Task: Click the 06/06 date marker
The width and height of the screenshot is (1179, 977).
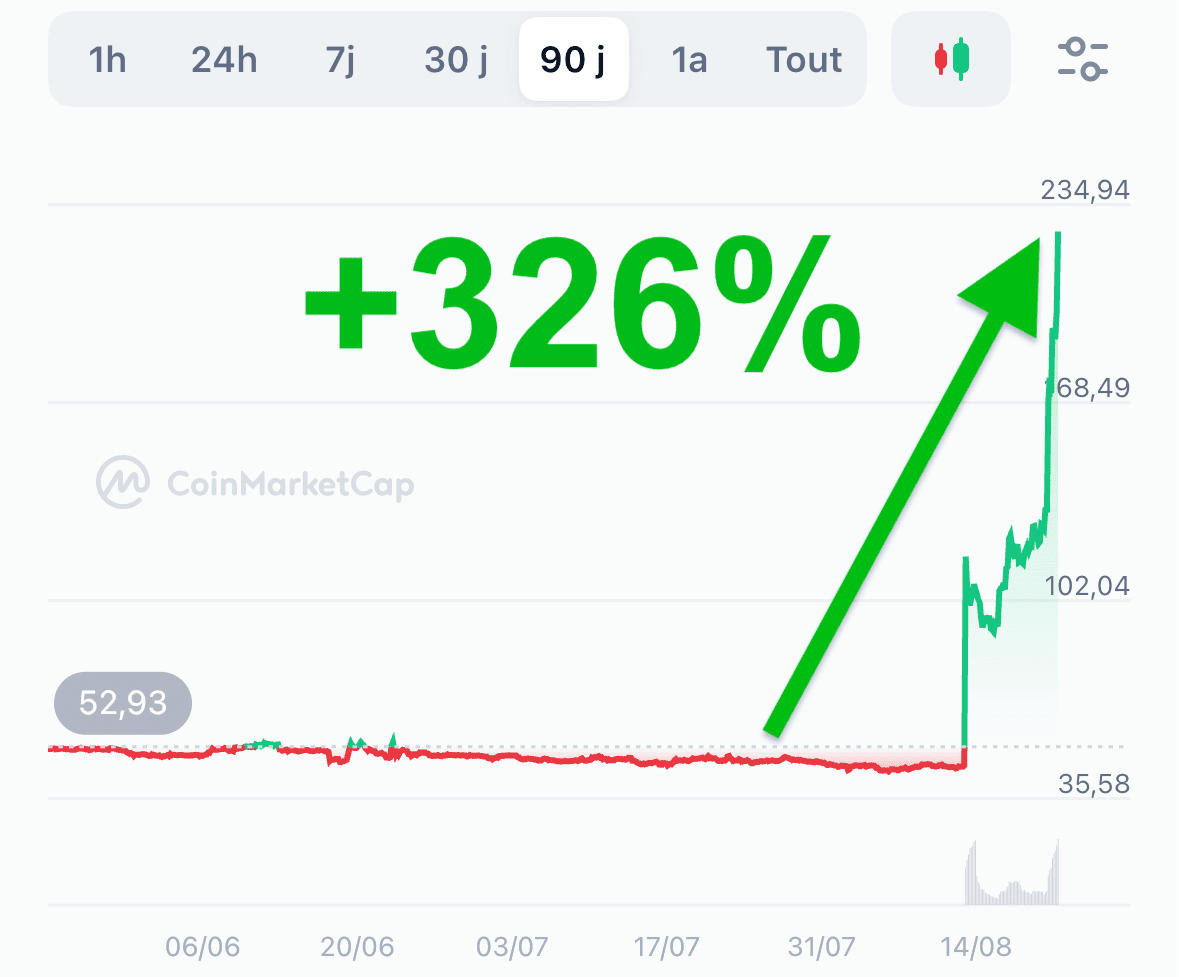Action: click(x=204, y=945)
